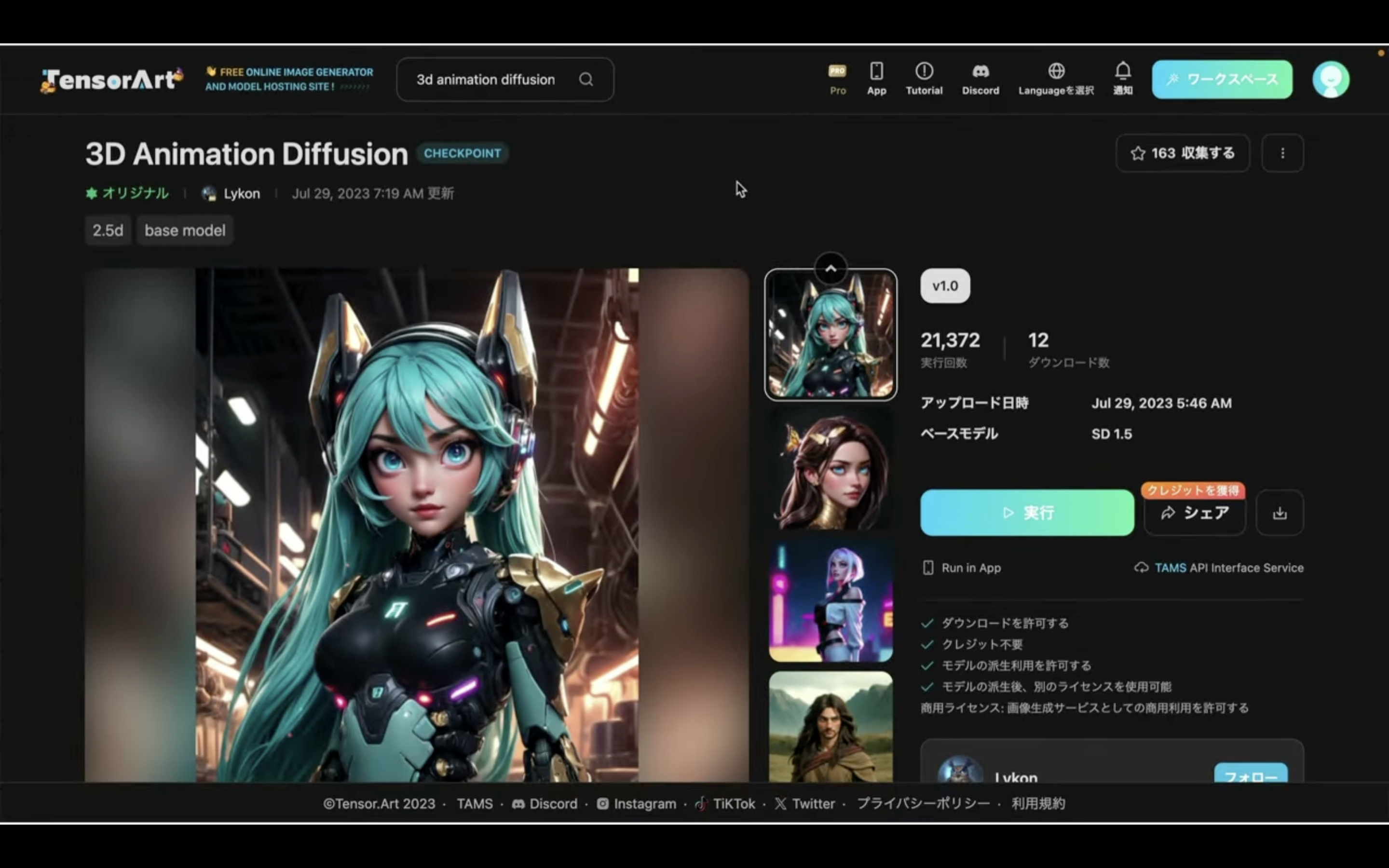Image resolution: width=1389 pixels, height=868 pixels.
Task: Click the 163 収集する star button
Action: coord(1183,153)
